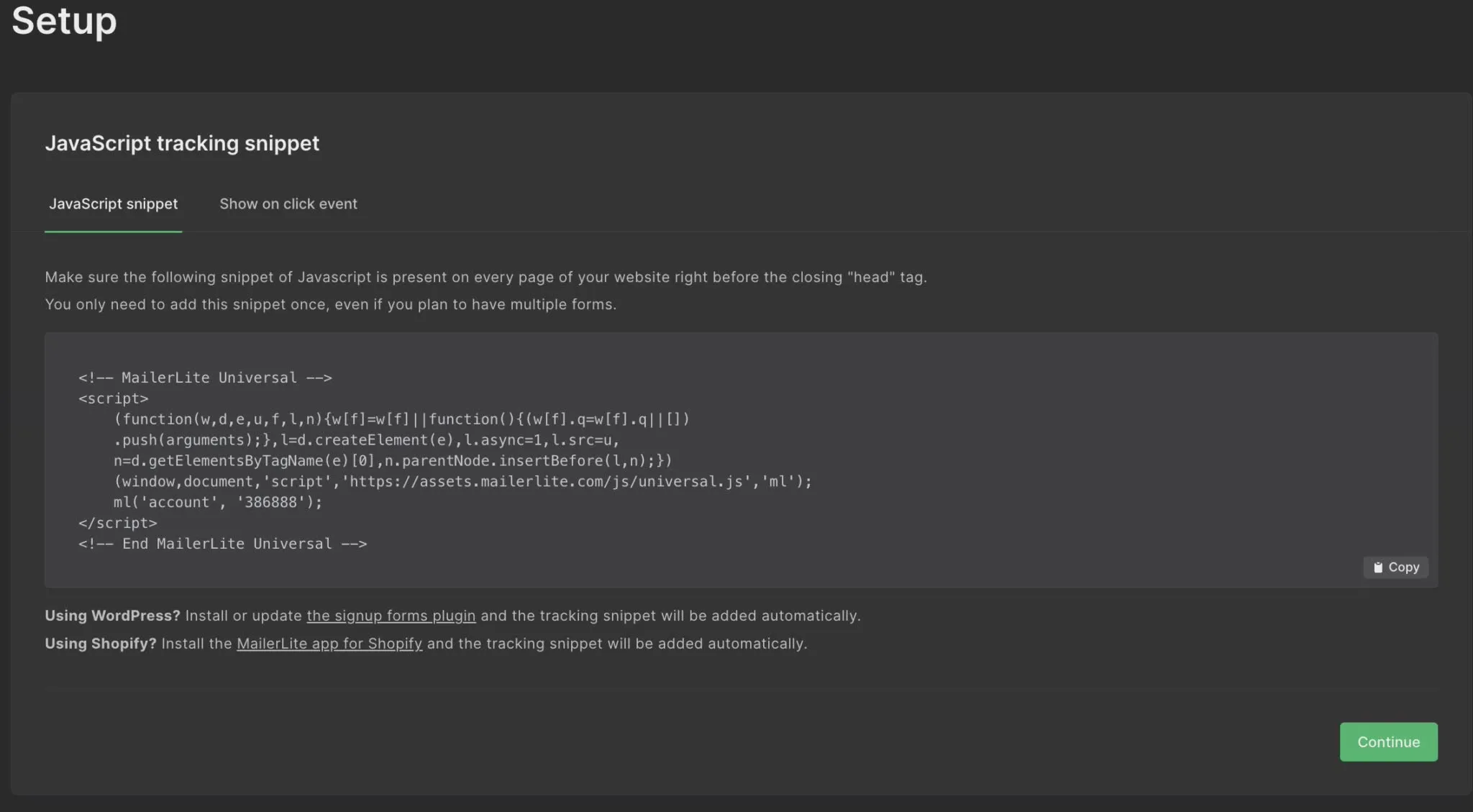Click the closing </script> tag line

click(x=117, y=523)
